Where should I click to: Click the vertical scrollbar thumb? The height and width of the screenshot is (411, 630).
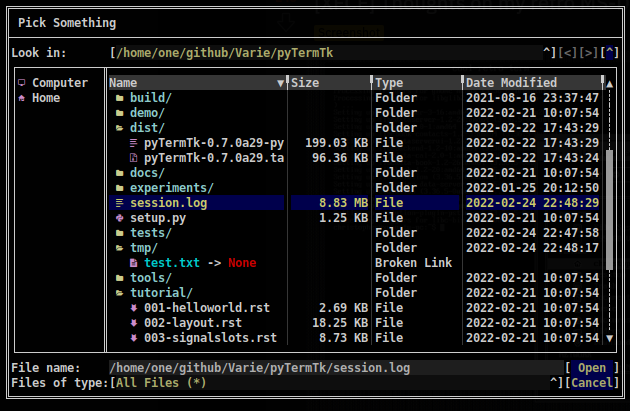pyautogui.click(x=610, y=210)
